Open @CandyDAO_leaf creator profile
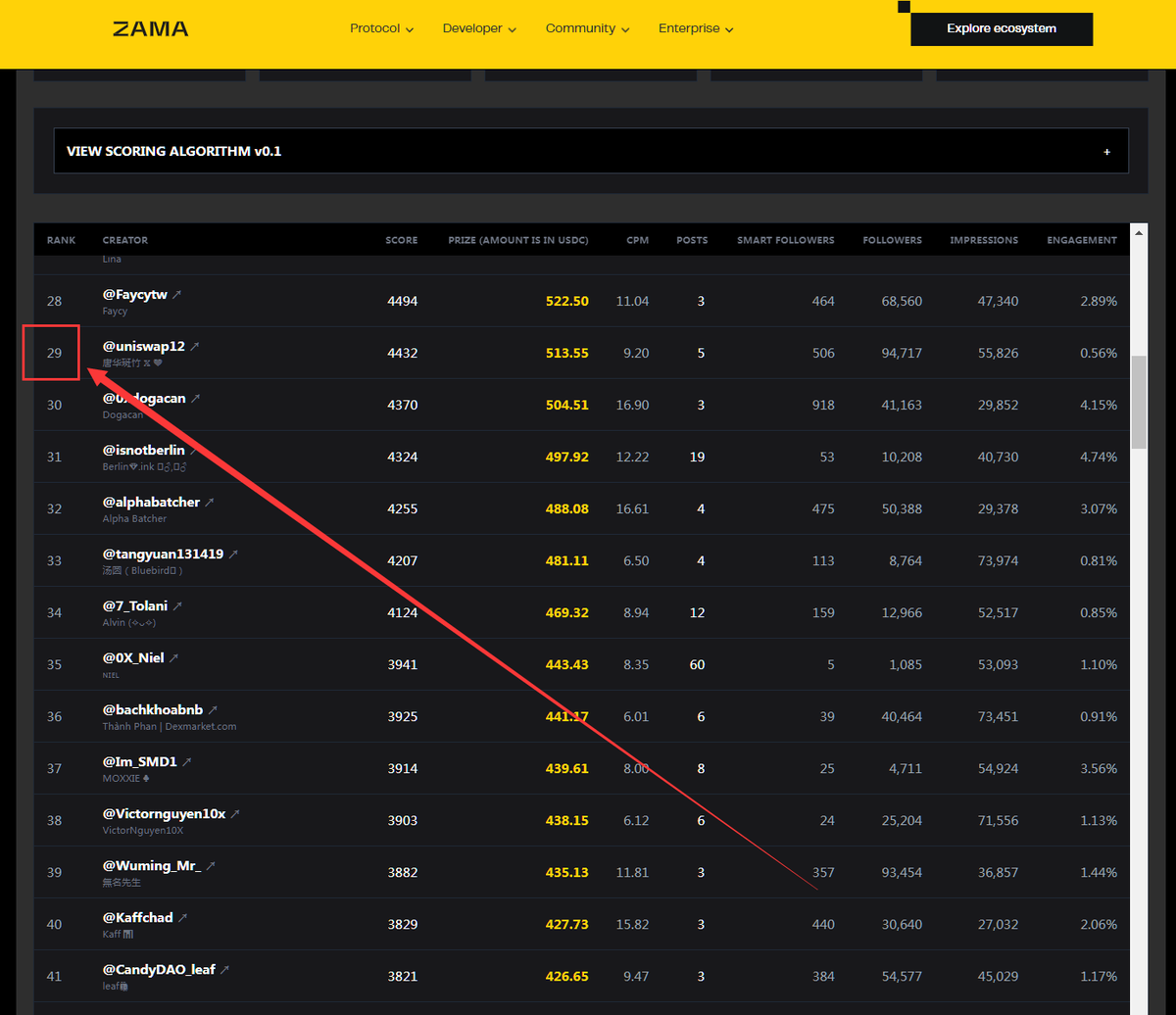 pyautogui.click(x=159, y=969)
